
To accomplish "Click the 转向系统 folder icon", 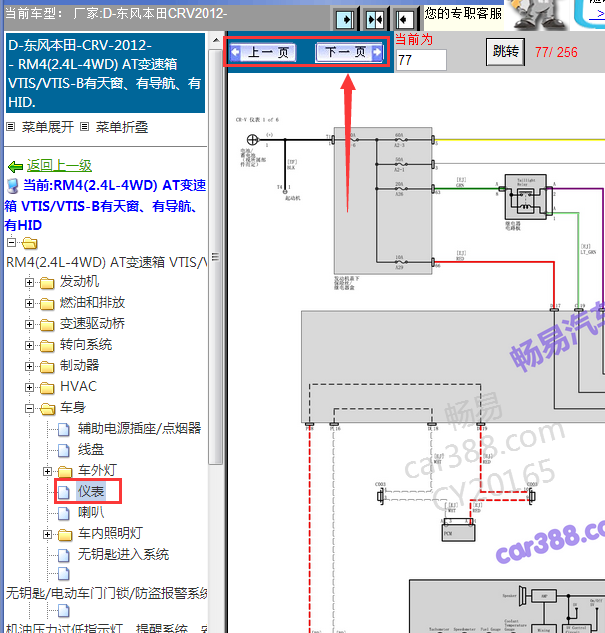I will (x=47, y=346).
